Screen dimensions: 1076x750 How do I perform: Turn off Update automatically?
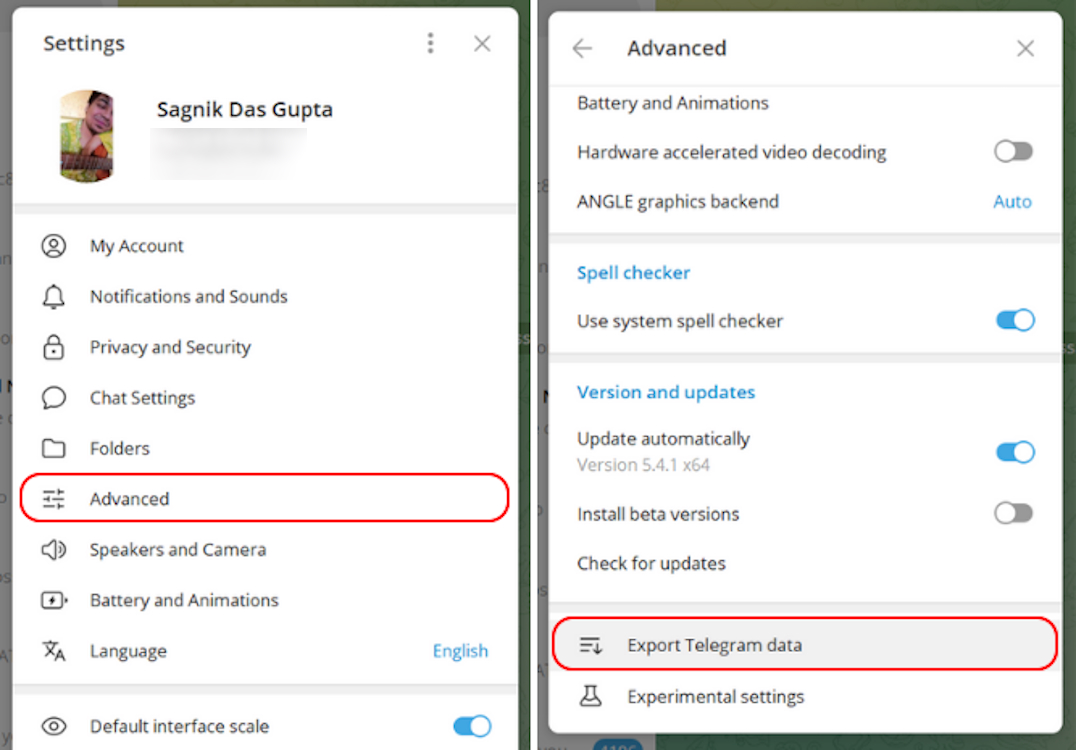coord(1015,452)
